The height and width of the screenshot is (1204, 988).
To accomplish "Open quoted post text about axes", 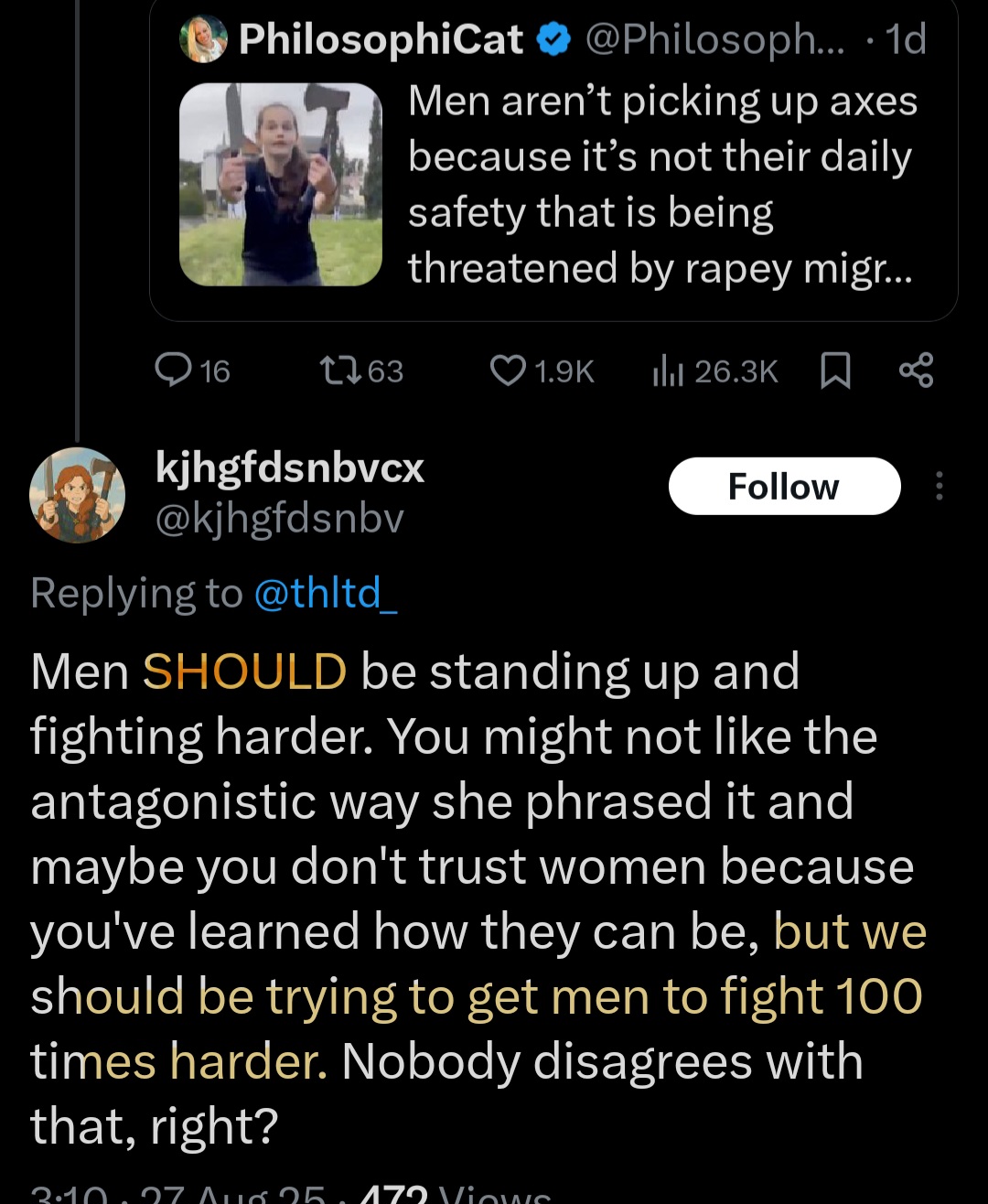I will pyautogui.click(x=661, y=184).
